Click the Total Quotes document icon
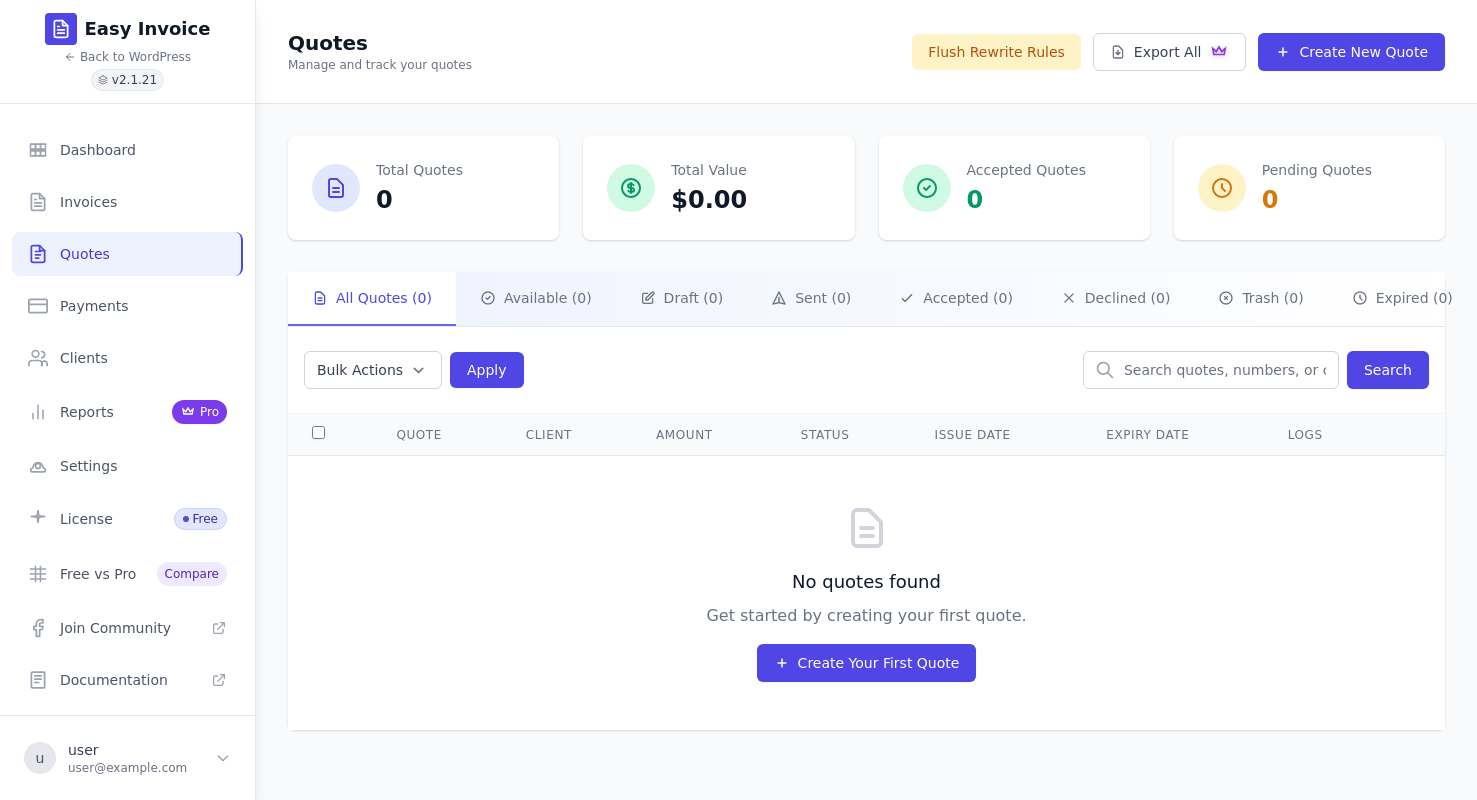Image resolution: width=1477 pixels, height=800 pixels. (336, 188)
